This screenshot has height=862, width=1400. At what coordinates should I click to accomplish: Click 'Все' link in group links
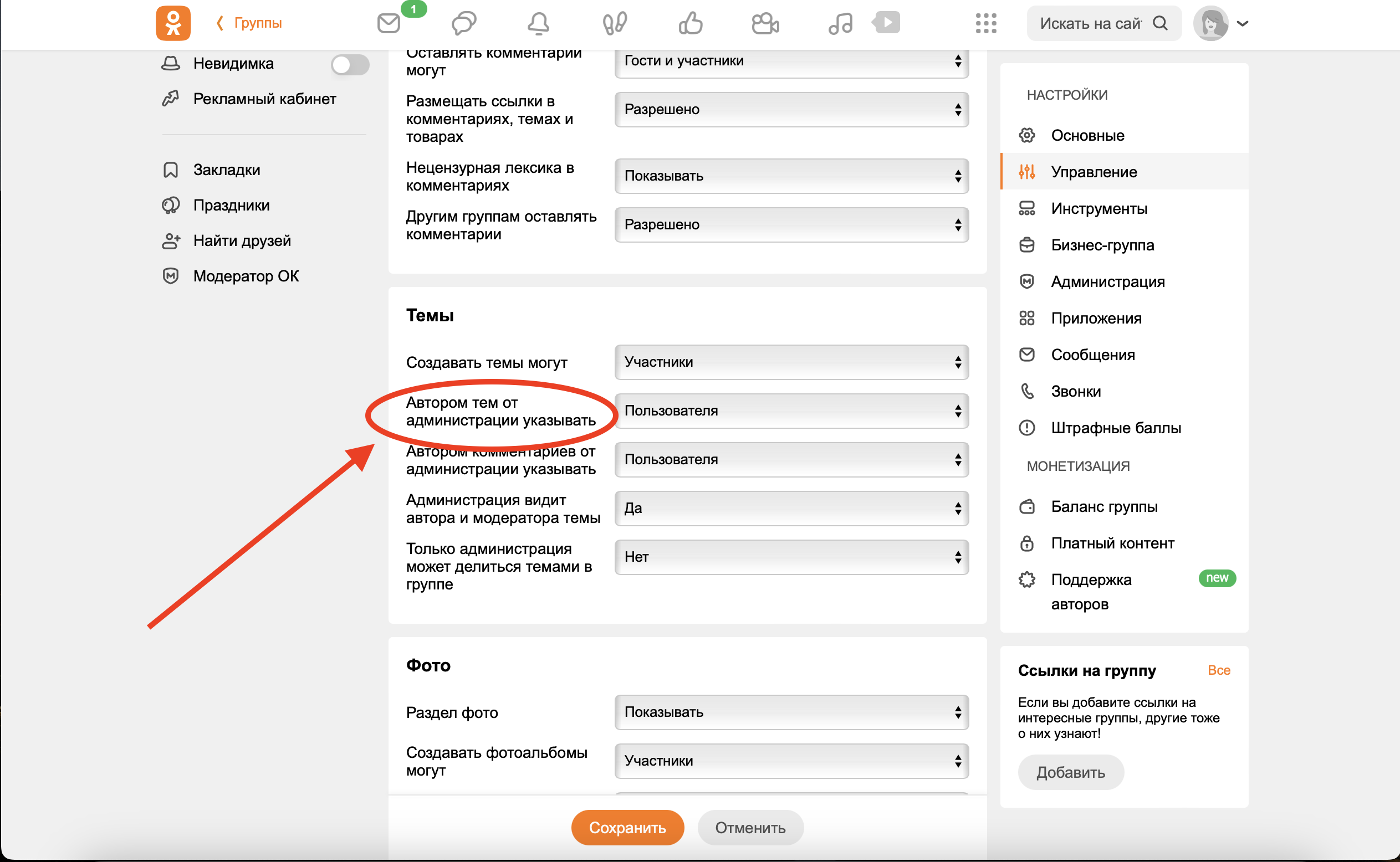pos(1218,670)
